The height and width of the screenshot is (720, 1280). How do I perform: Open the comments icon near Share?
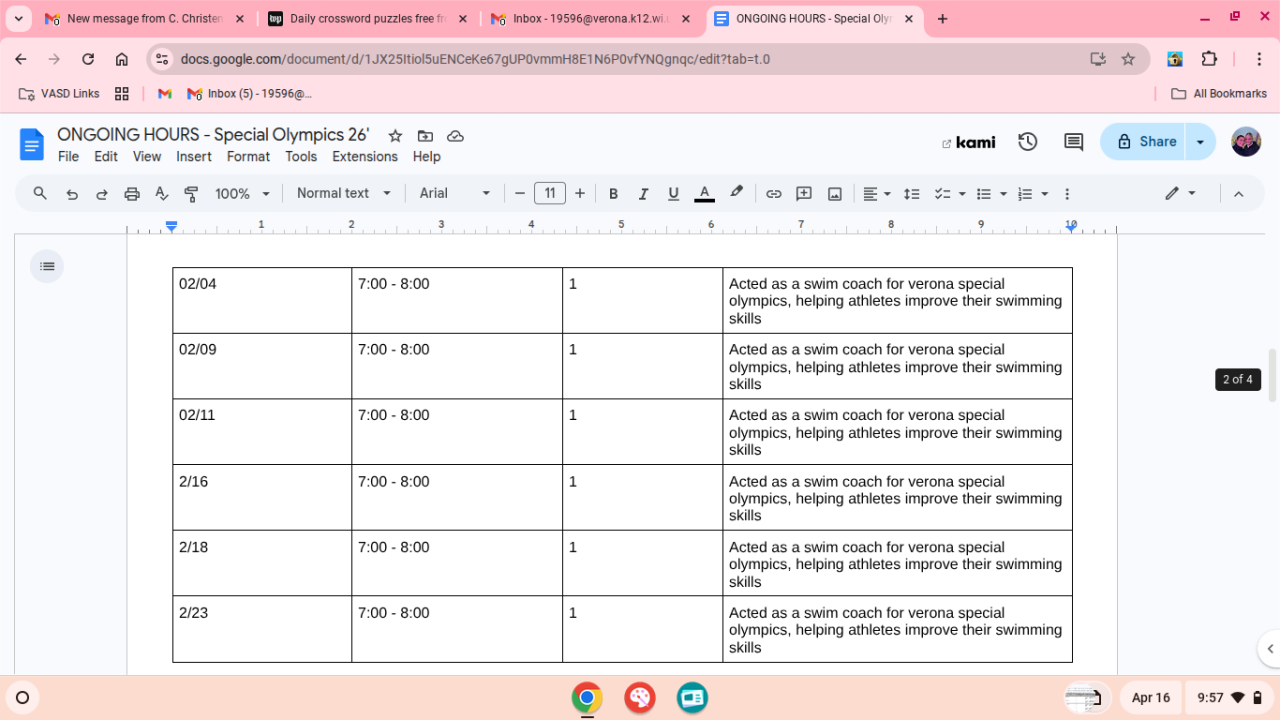click(1073, 142)
